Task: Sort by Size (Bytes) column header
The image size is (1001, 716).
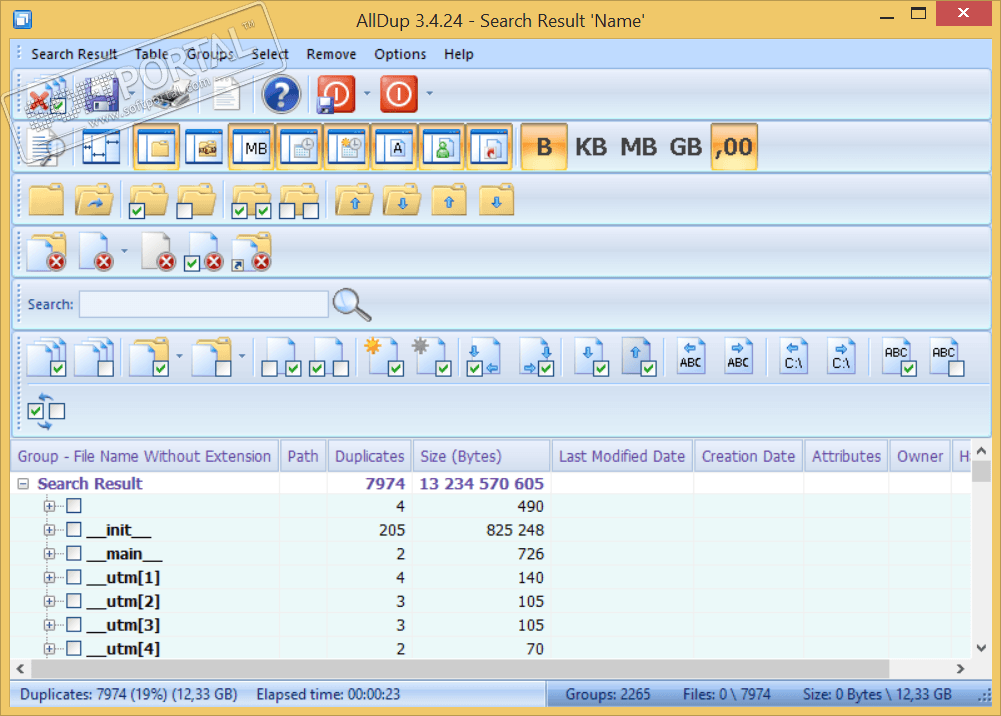Action: click(x=460, y=456)
